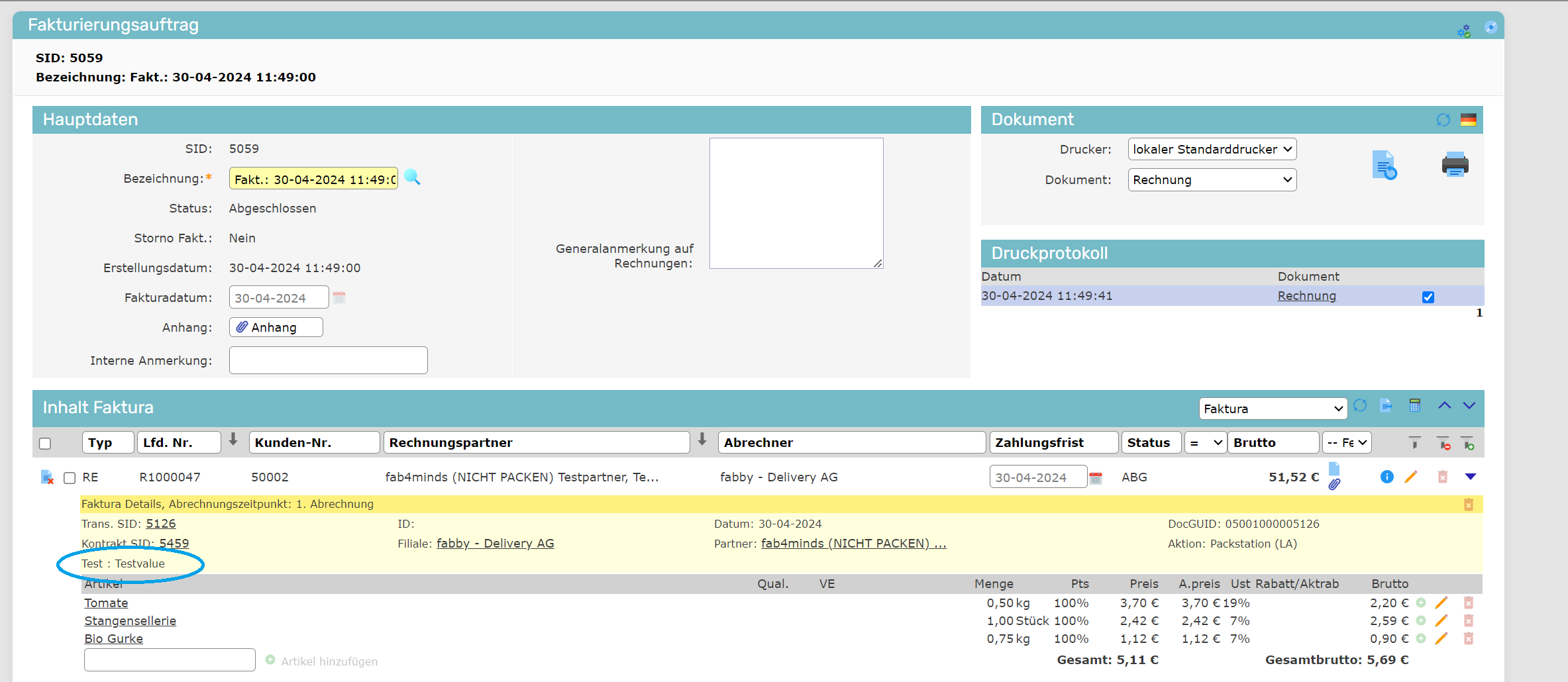Toggle the select-all checkbox in table header
The image size is (1568, 682).
[x=45, y=444]
